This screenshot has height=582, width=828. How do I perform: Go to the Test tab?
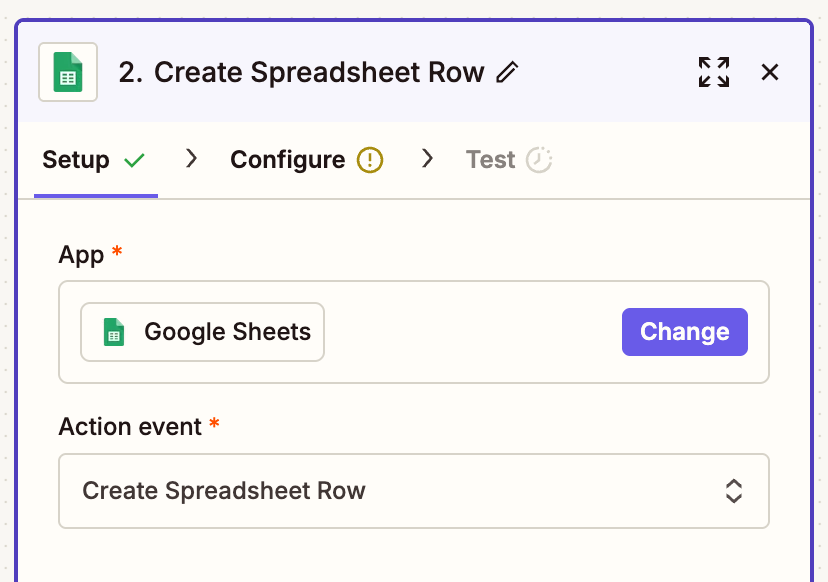[490, 160]
